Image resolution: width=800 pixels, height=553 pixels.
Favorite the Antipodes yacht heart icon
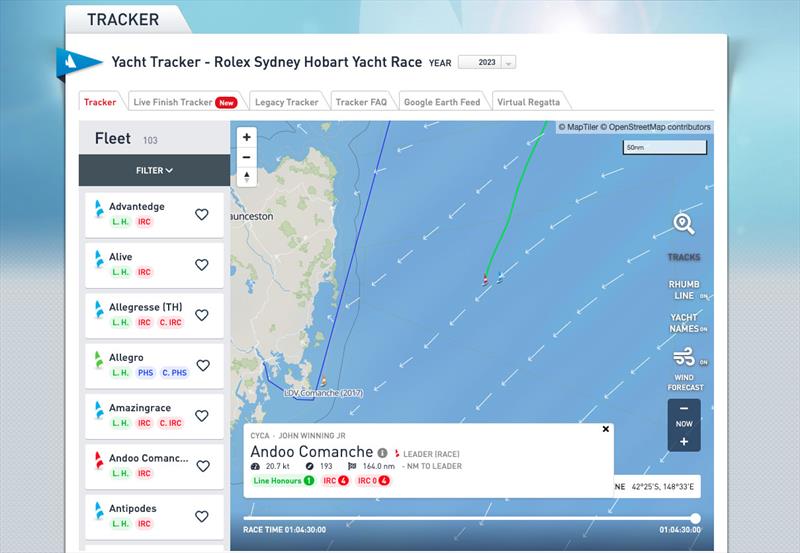pyautogui.click(x=202, y=516)
